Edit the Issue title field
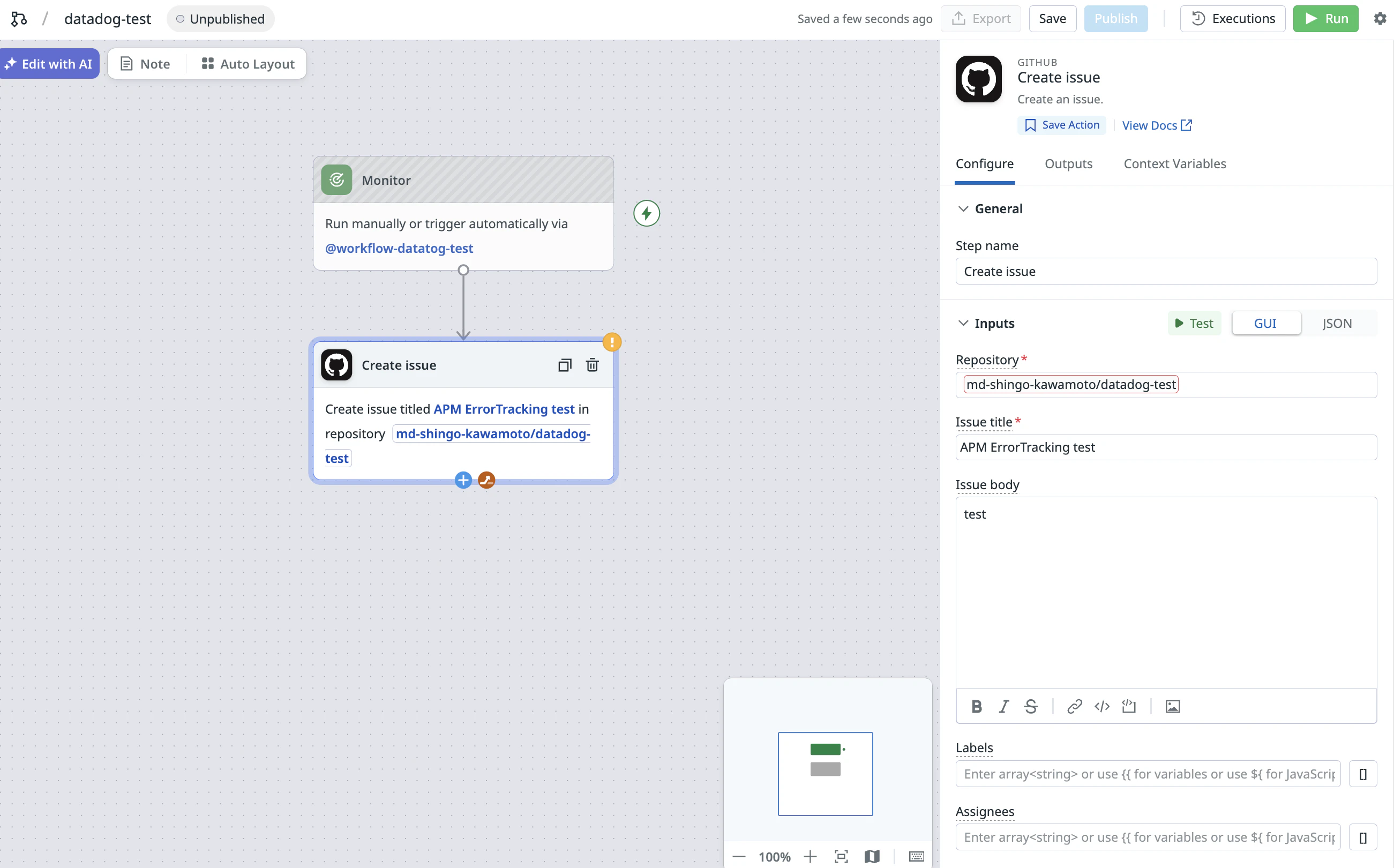The height and width of the screenshot is (868, 1394). (1166, 447)
